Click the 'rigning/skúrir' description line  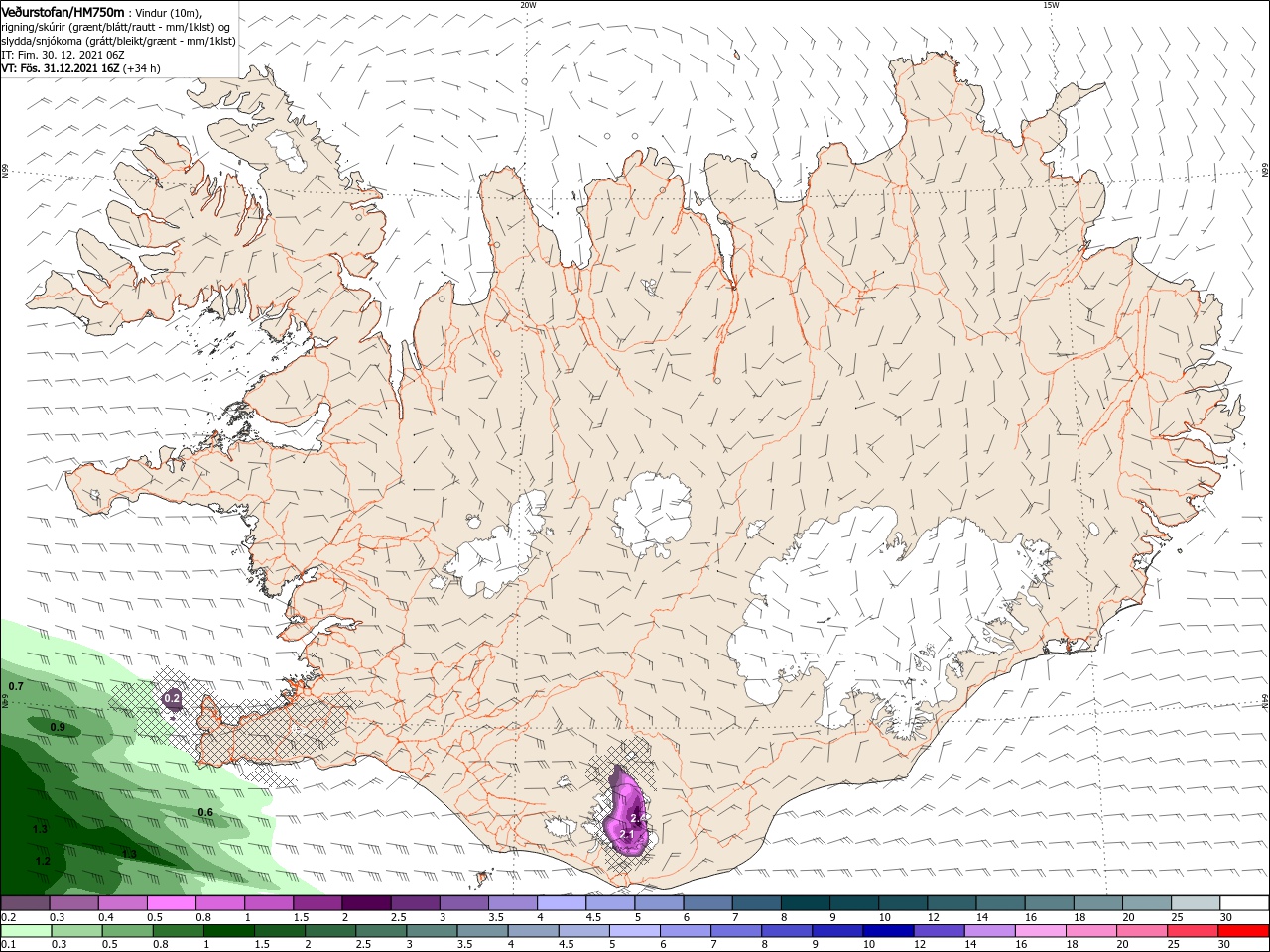tap(117, 27)
